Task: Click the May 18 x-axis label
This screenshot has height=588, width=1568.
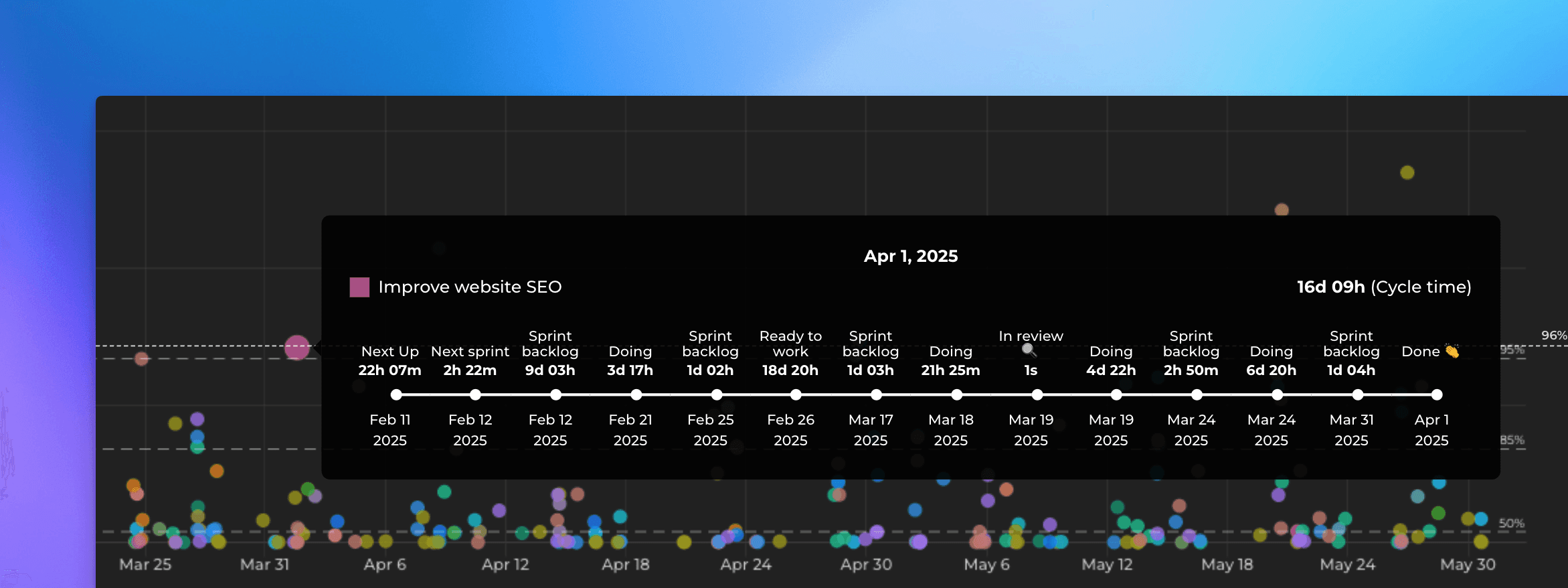Action: pos(1227,565)
